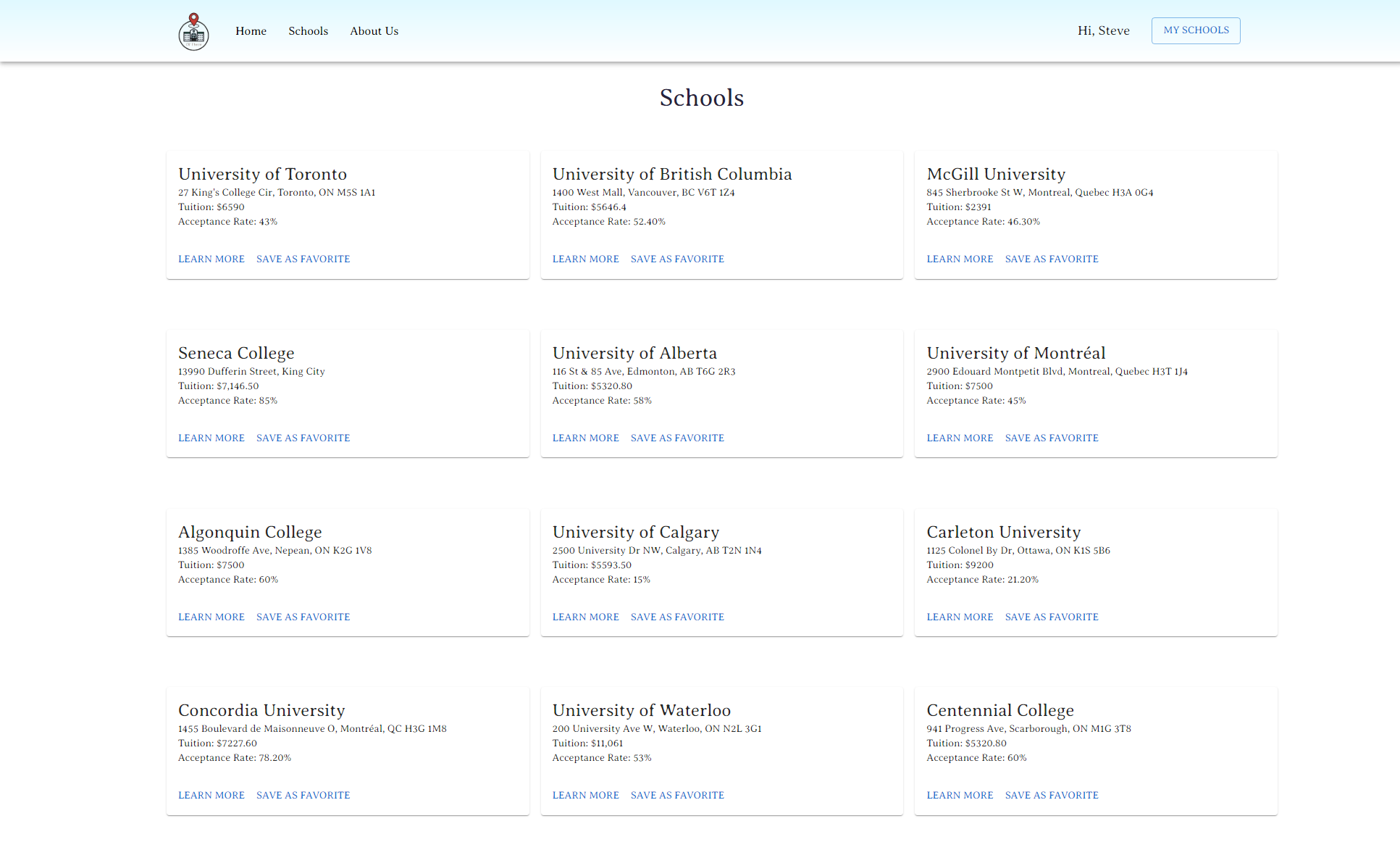Save Concordia University as favorite
Image resolution: width=1400 pixels, height=858 pixels.
pos(303,796)
